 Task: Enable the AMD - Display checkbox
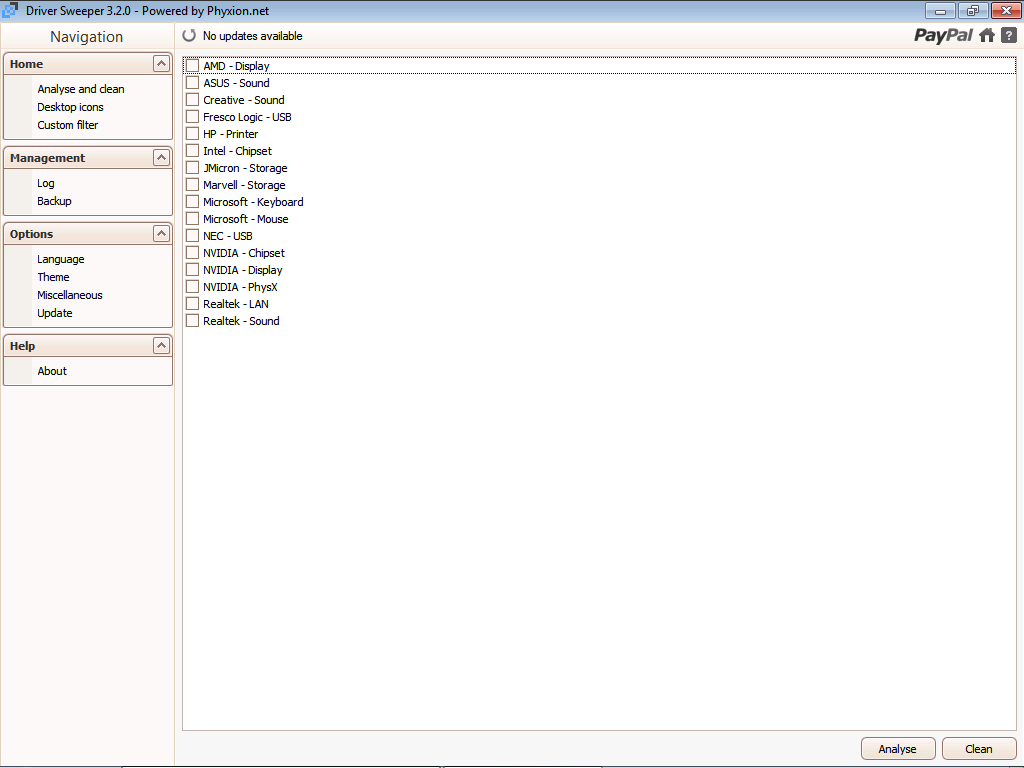pyautogui.click(x=193, y=66)
